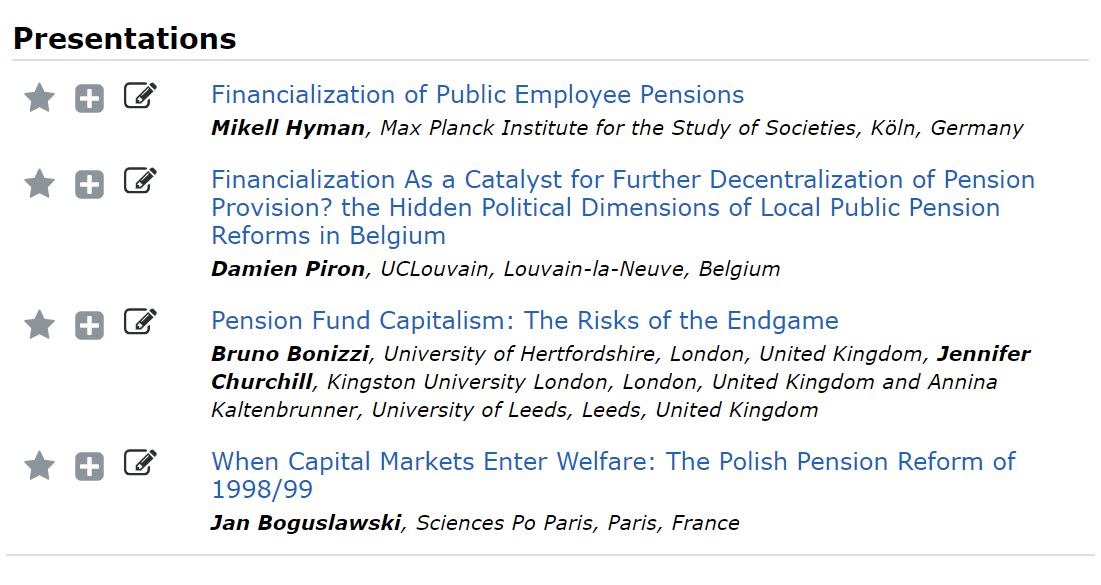Star the Financialization of Public Employee Pensions presentation

39,98
